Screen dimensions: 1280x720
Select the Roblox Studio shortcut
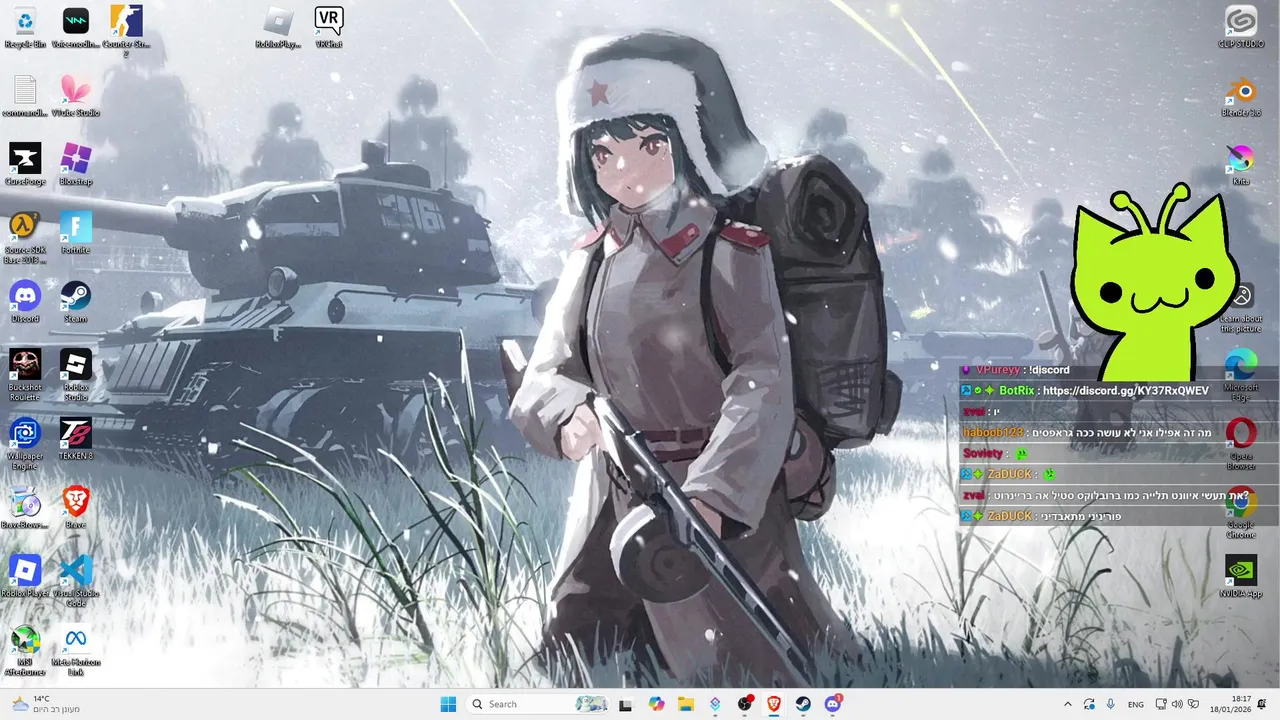(x=75, y=375)
